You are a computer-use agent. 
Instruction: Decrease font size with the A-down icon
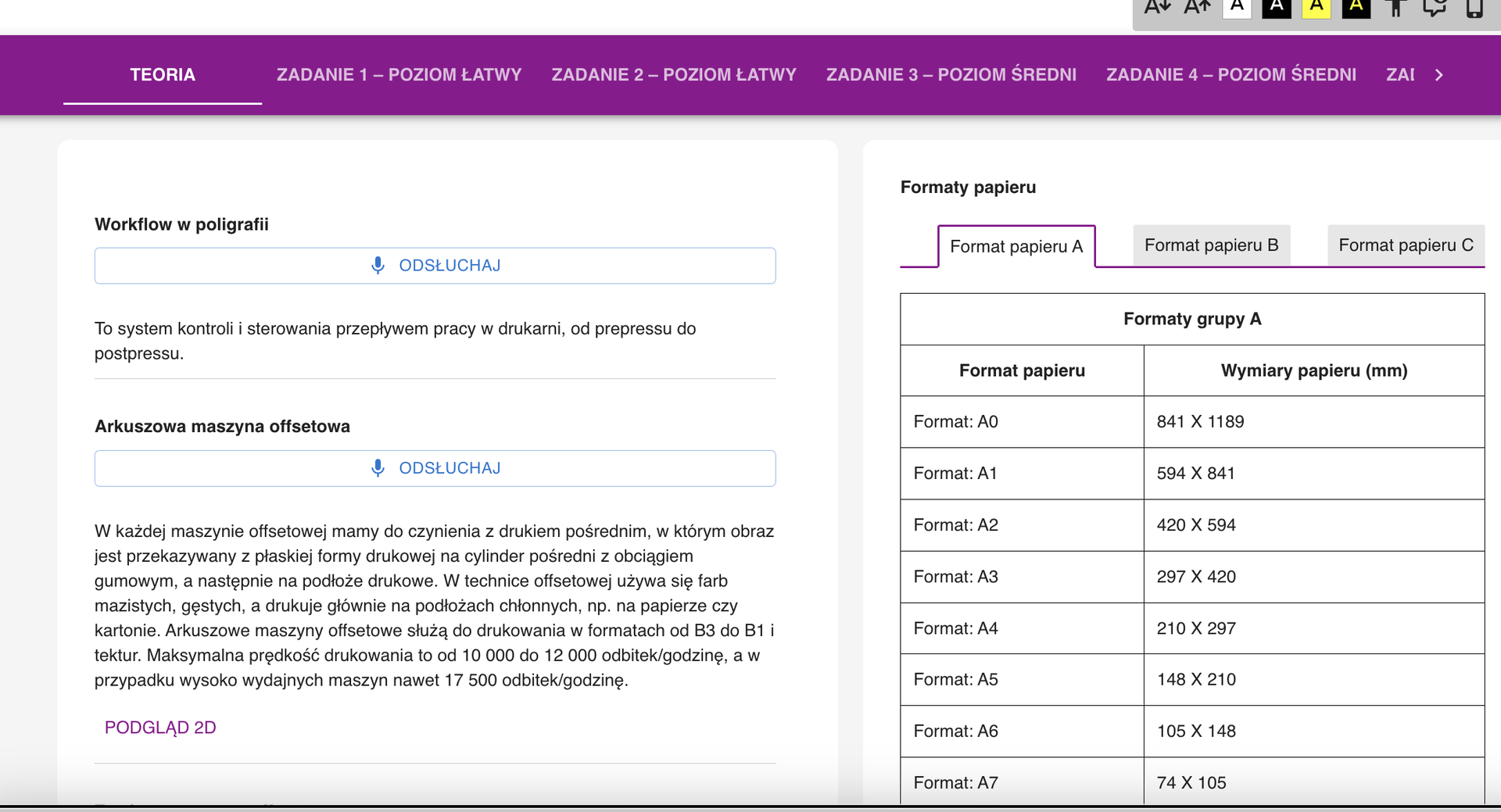[1157, 8]
